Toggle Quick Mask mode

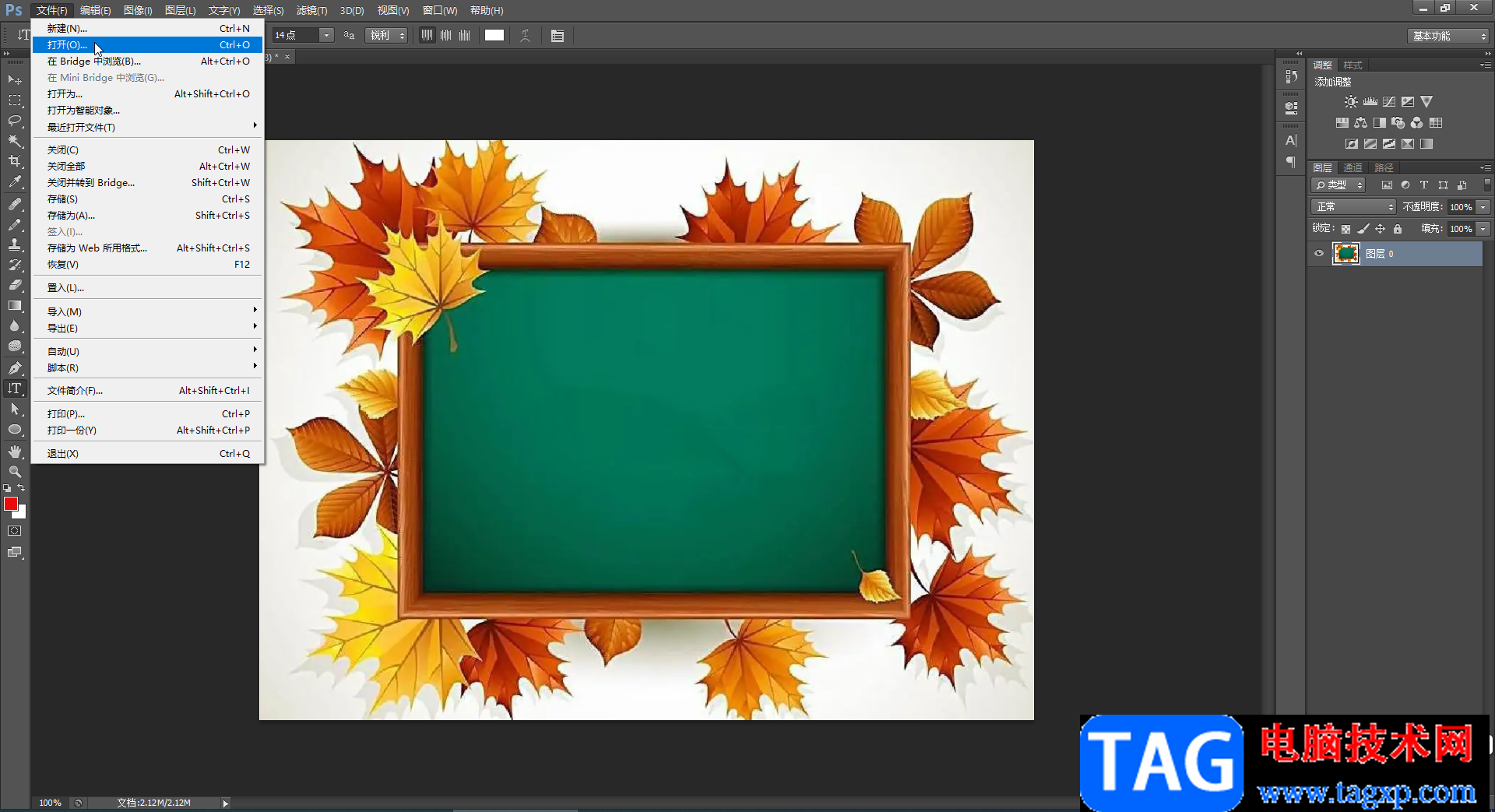tap(15, 531)
